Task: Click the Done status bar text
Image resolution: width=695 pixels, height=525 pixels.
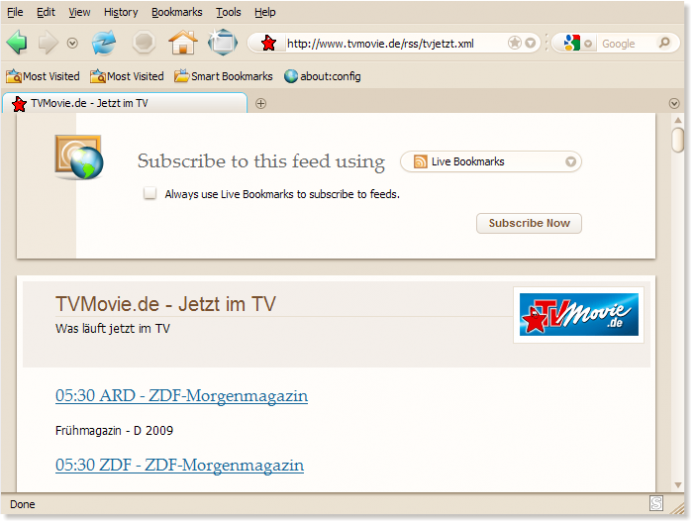Action: pyautogui.click(x=23, y=505)
